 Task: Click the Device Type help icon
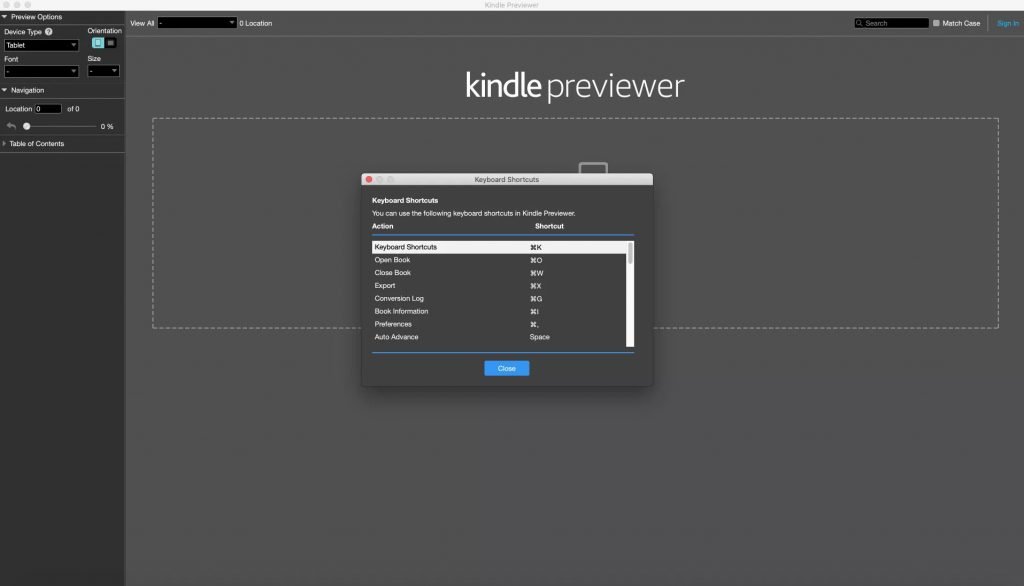coord(49,31)
